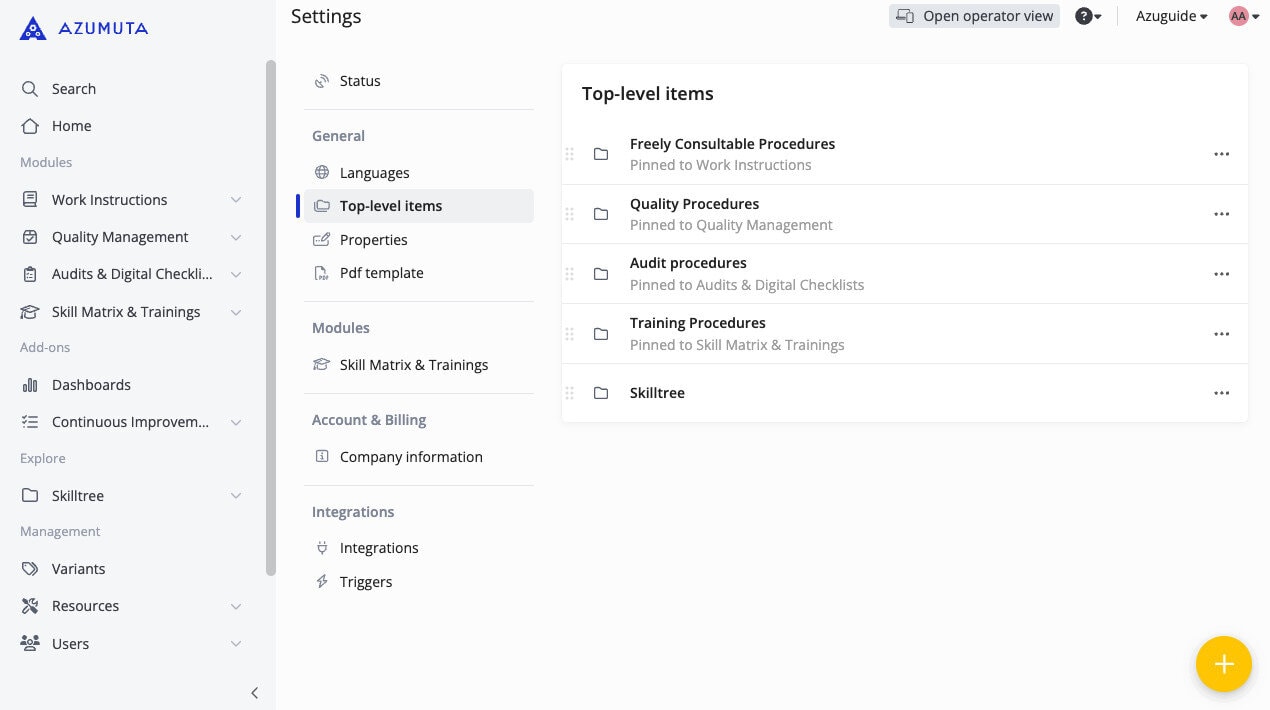This screenshot has width=1270, height=710.
Task: Open three-dot menu for Freely Consultable Procedures
Action: click(1221, 154)
